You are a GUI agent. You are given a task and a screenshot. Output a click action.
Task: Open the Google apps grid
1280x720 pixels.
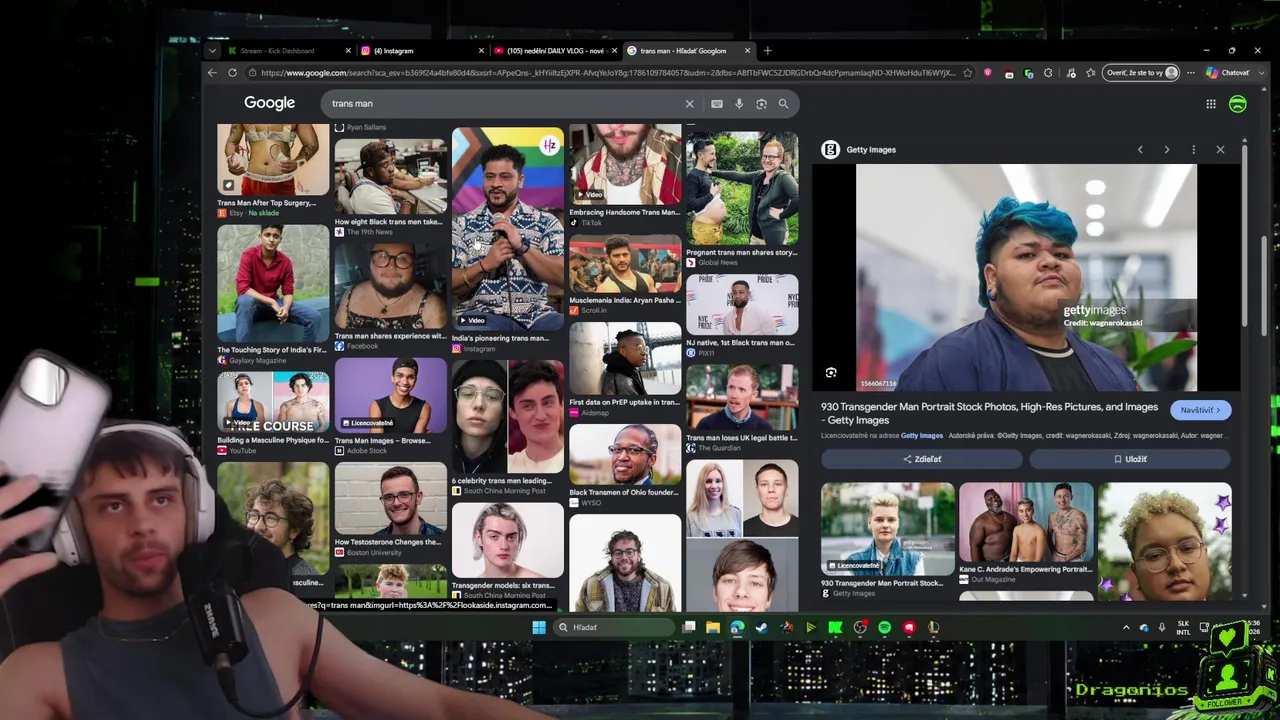tap(1210, 104)
